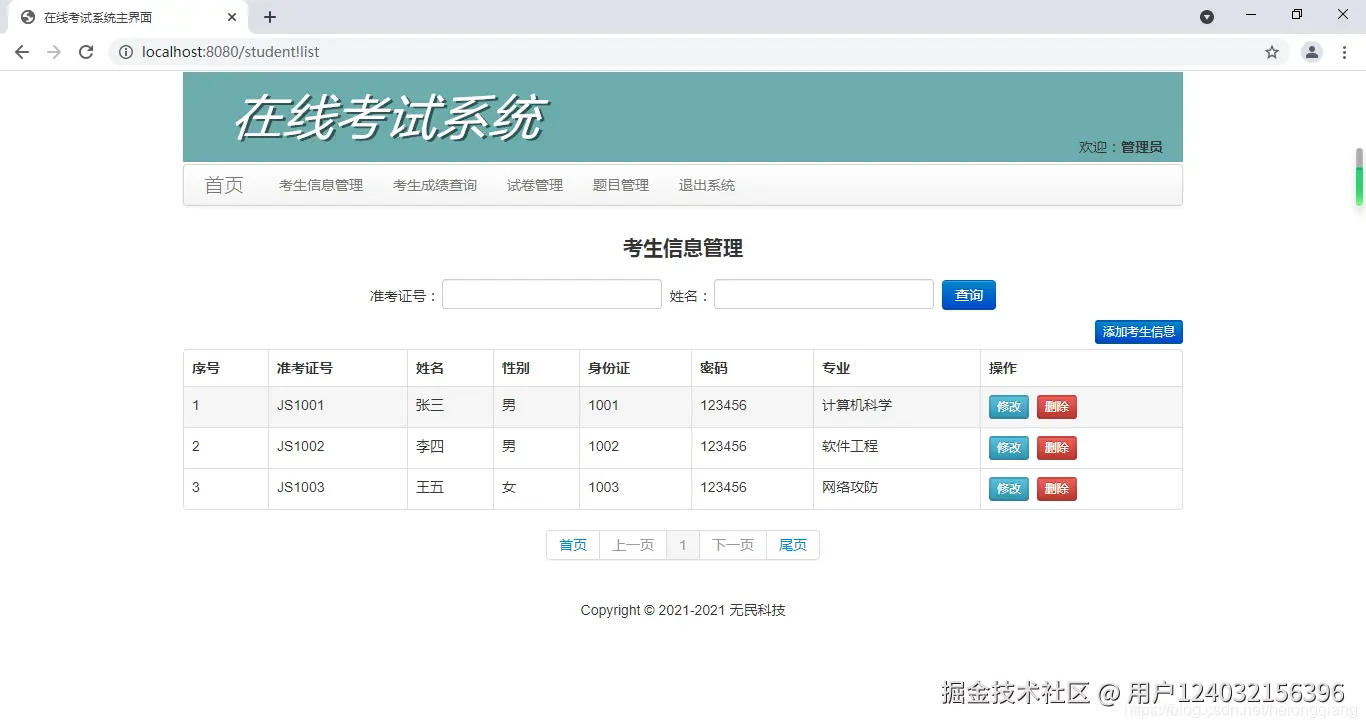
Task: Click 上一页 in the pagination
Action: 633,545
